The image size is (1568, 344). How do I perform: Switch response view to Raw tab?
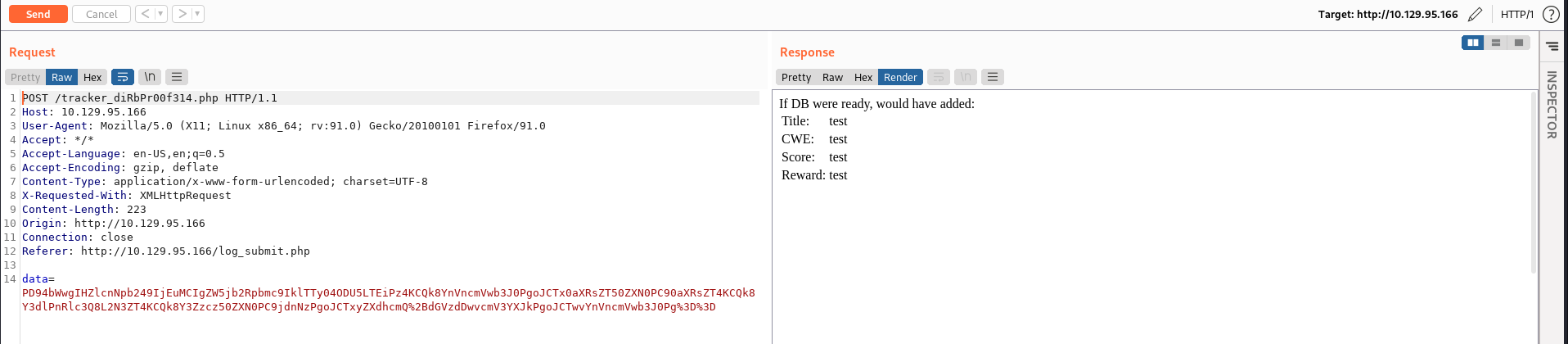tap(832, 77)
